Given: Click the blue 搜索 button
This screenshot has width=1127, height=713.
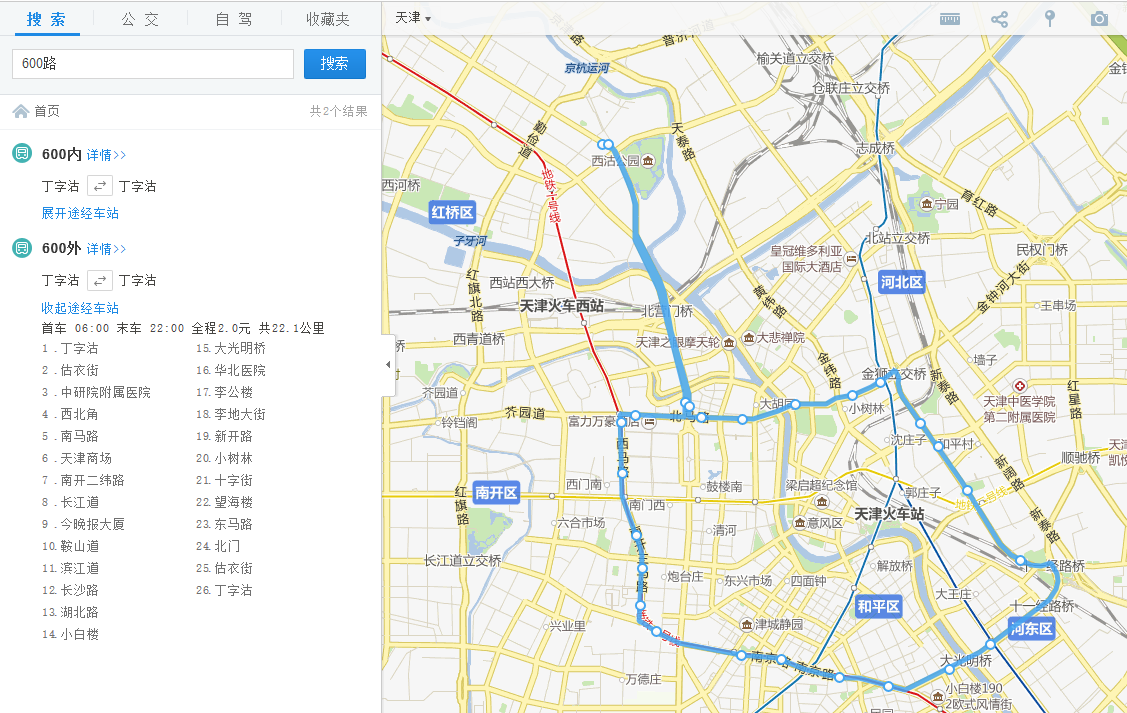Looking at the screenshot, I should click(x=335, y=63).
